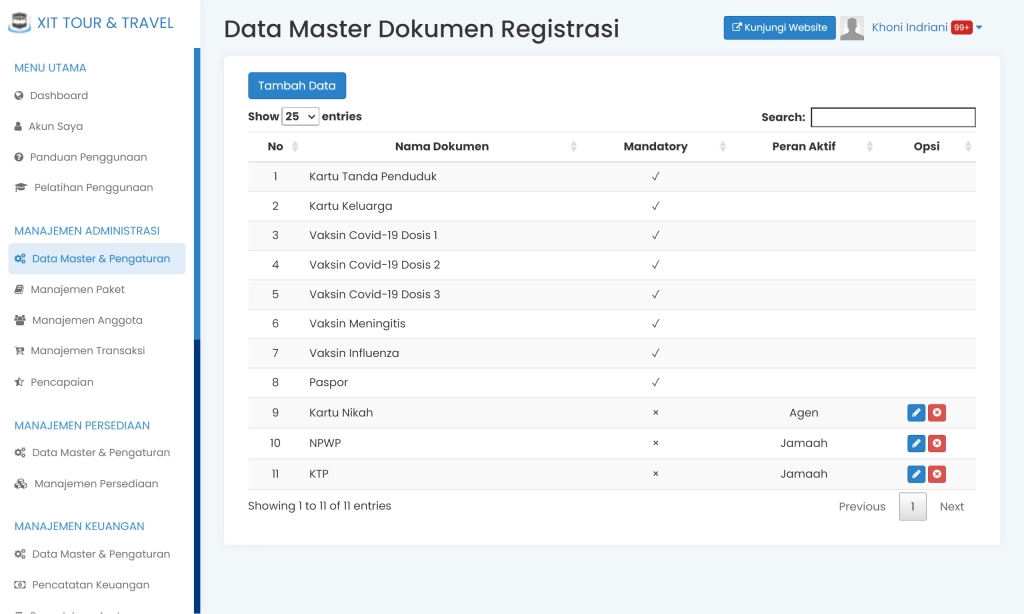Delete the NPWP document entry
This screenshot has width=1024, height=614.
(937, 443)
